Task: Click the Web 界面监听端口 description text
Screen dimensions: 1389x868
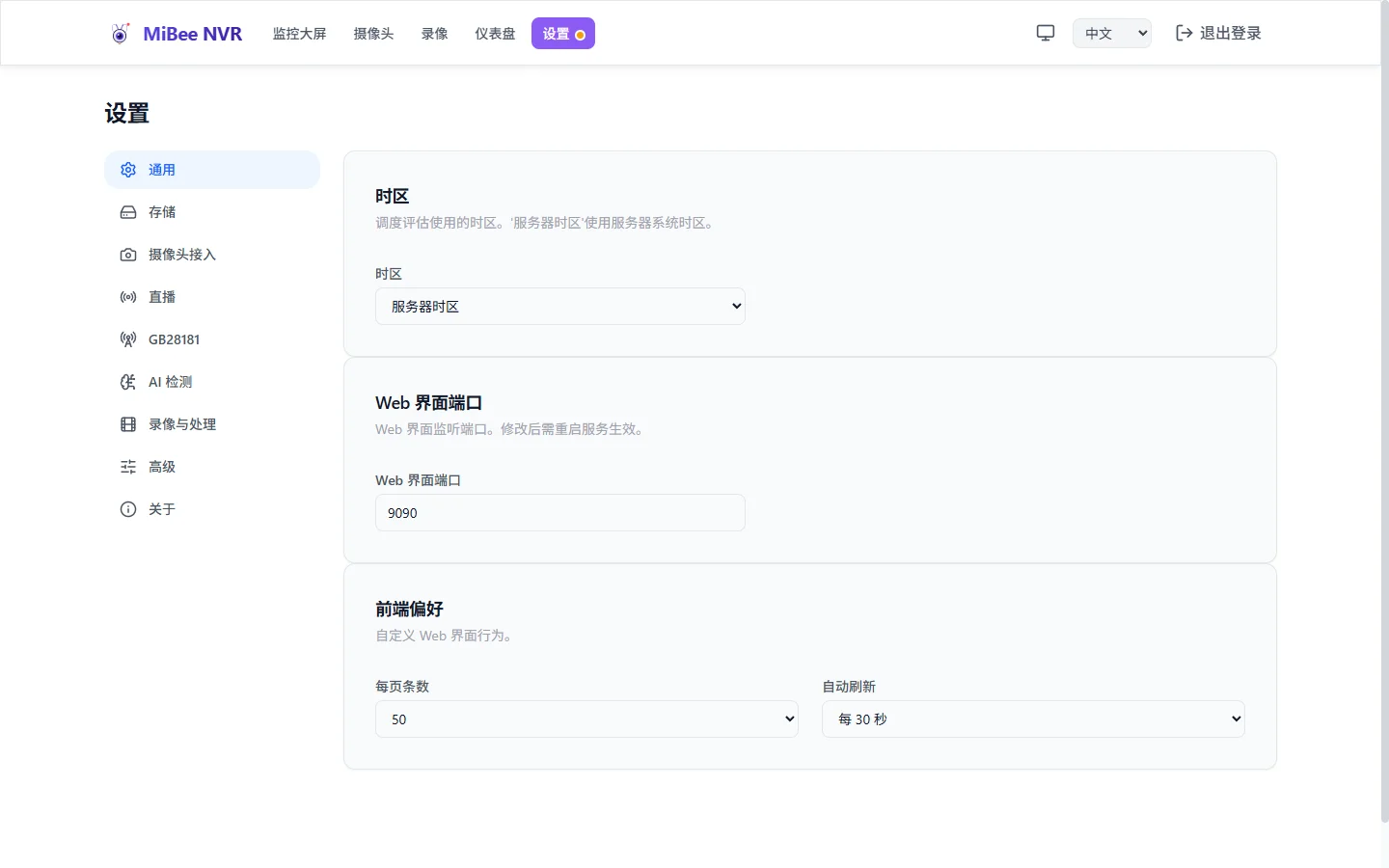Action: click(x=511, y=429)
